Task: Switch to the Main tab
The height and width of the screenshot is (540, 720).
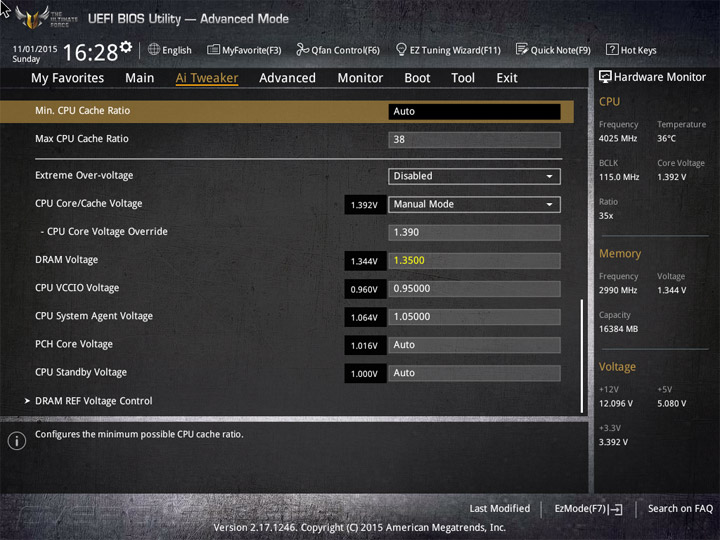Action: pyautogui.click(x=140, y=78)
